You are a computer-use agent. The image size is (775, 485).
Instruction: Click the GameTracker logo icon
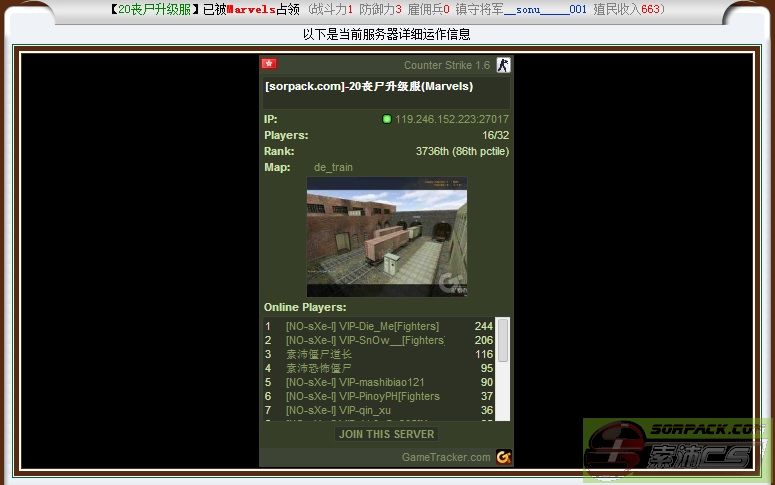coord(503,457)
